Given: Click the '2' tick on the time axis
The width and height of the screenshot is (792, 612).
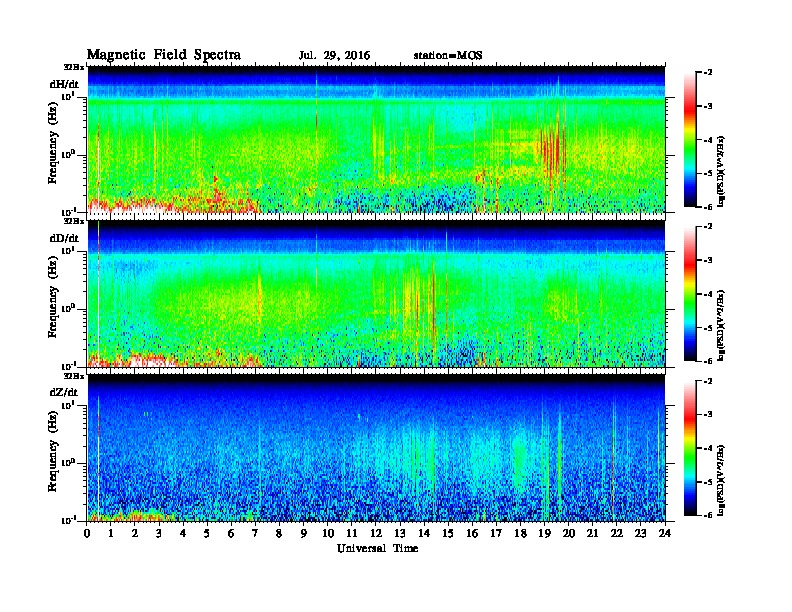Looking at the screenshot, I should [135, 533].
